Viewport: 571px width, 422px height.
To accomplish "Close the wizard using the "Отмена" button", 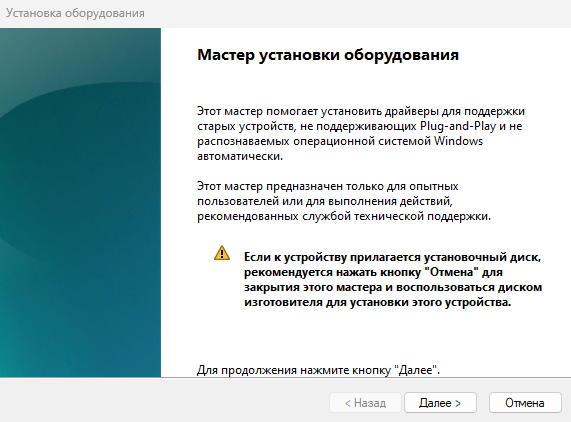I will [x=525, y=403].
